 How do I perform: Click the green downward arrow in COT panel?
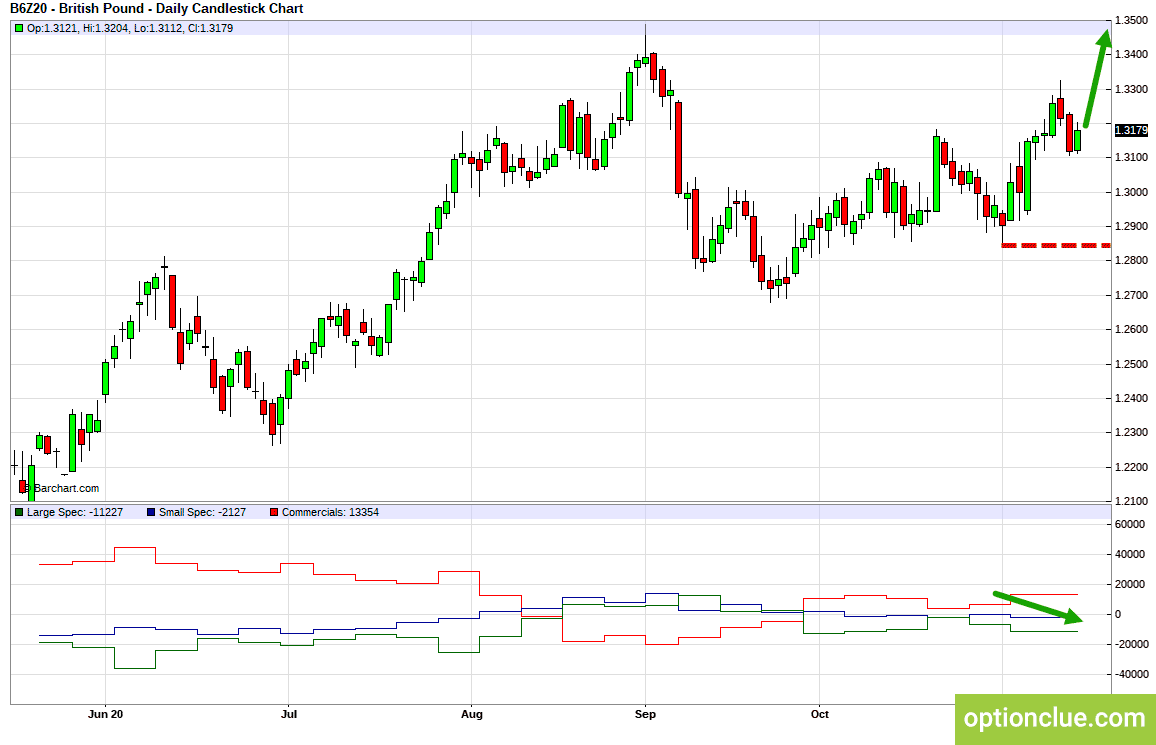click(1038, 607)
